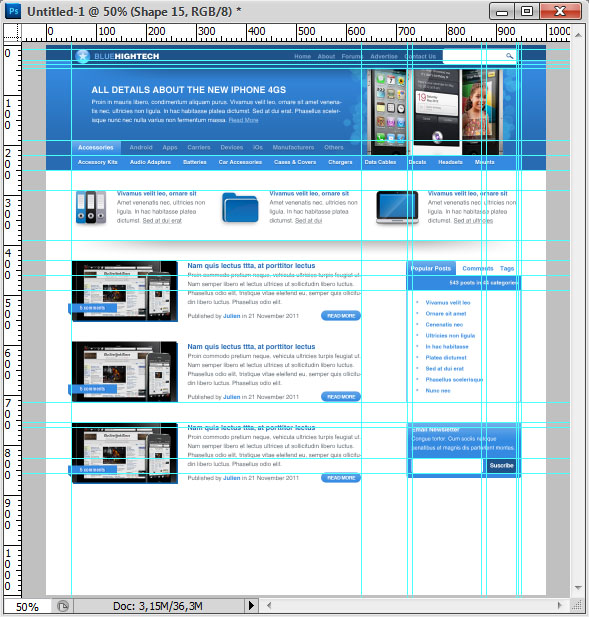This screenshot has height=617, width=589.
Task: Click the Nunc nec sidebar link
Action: coord(438,391)
